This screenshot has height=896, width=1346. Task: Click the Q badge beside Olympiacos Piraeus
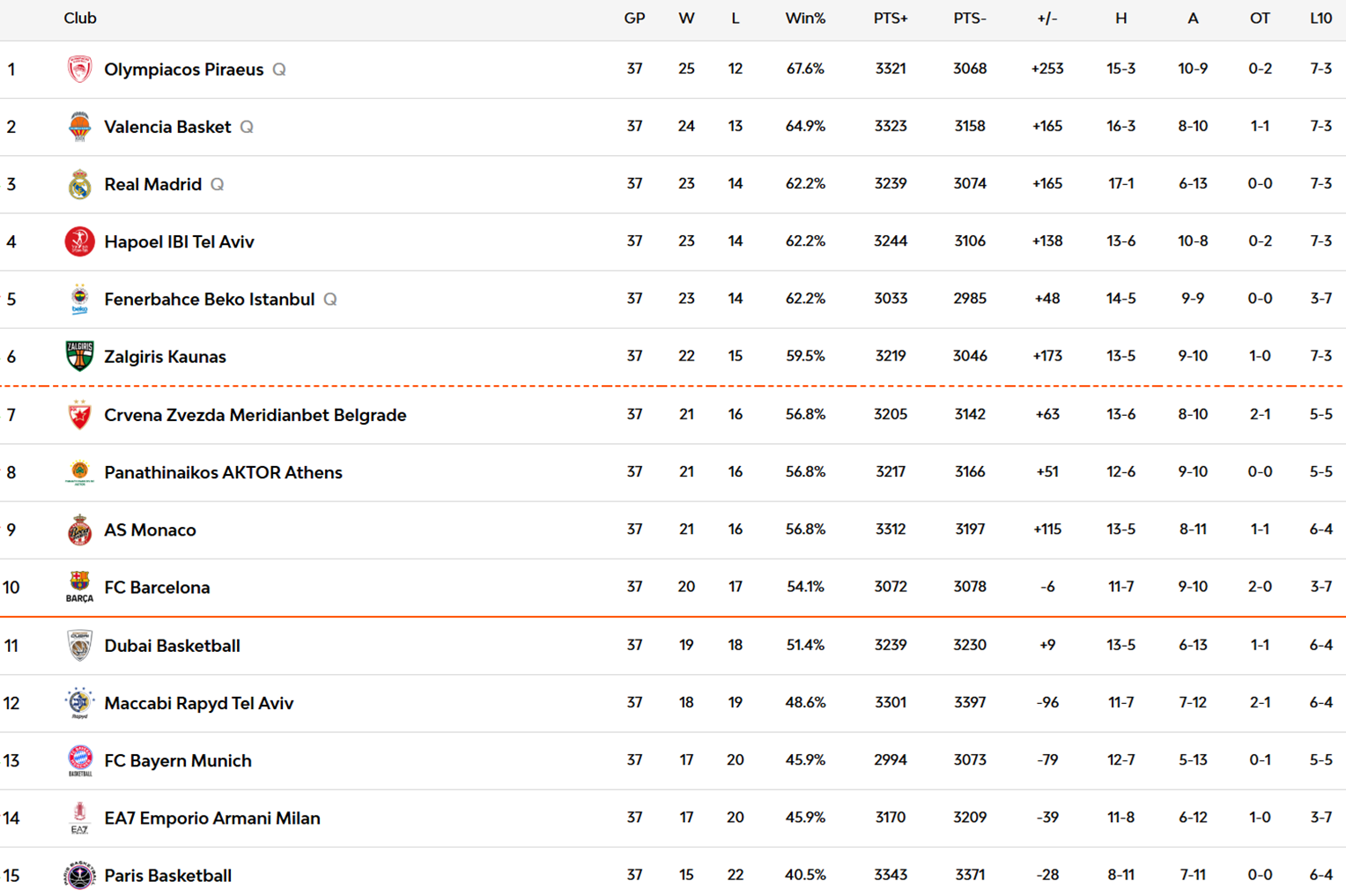(279, 70)
